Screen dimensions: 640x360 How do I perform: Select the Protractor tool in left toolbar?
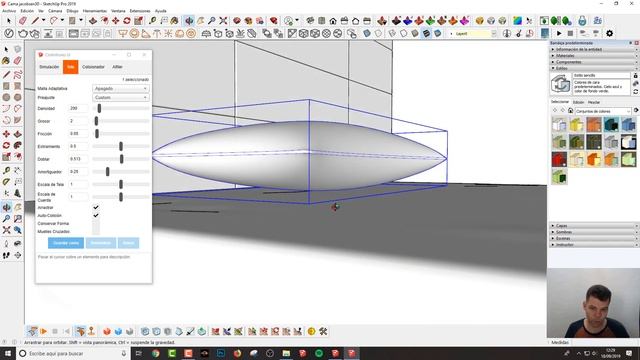6,182
